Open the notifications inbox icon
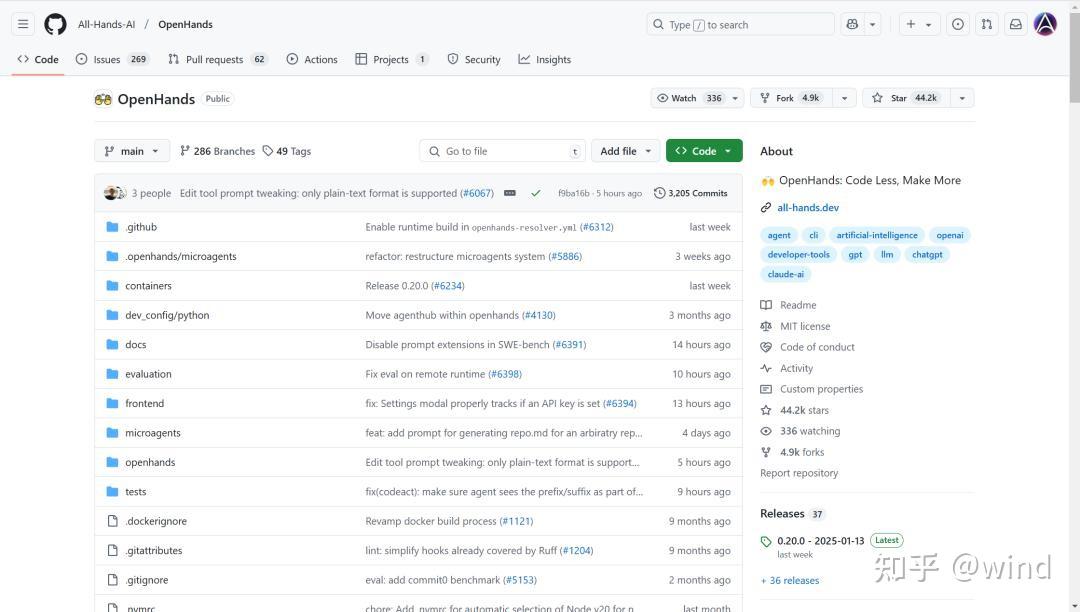Image resolution: width=1080 pixels, height=612 pixels. [1015, 24]
